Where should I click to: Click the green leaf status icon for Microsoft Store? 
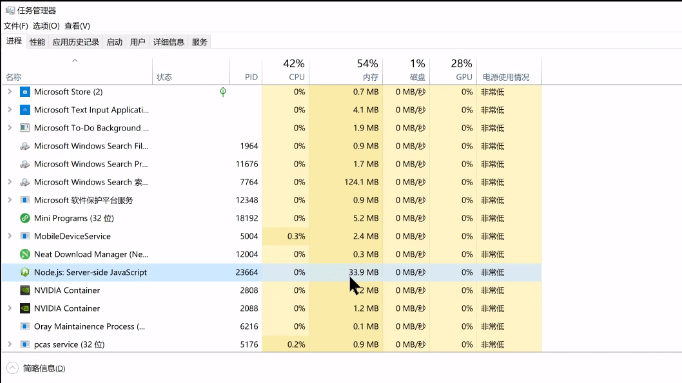tap(223, 92)
